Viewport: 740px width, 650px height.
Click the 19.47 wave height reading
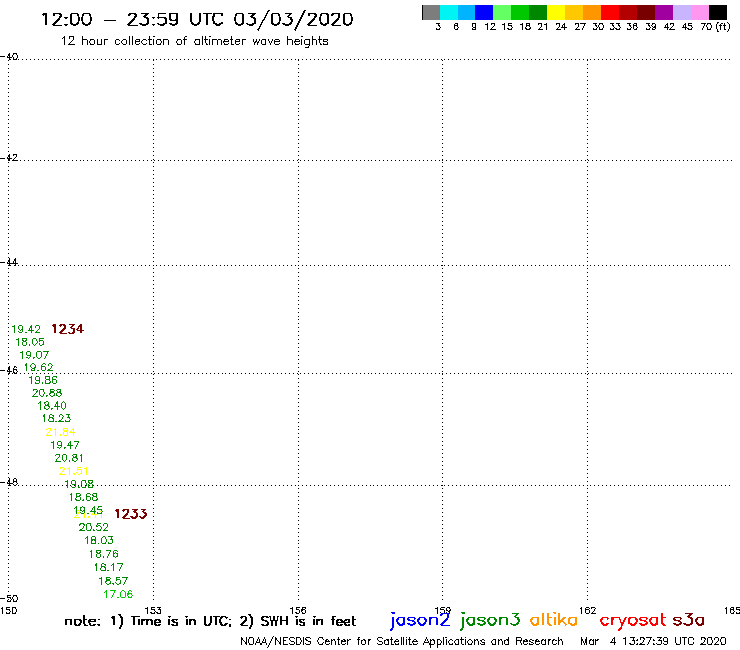coord(65,445)
